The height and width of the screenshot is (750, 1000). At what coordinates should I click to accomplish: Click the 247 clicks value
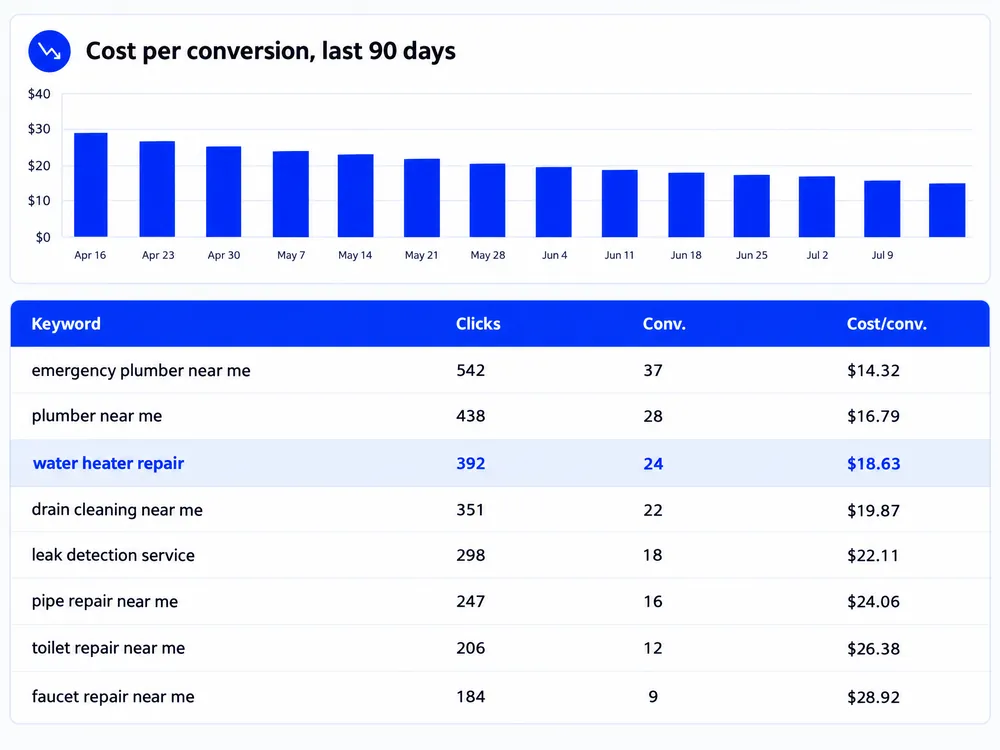point(471,601)
